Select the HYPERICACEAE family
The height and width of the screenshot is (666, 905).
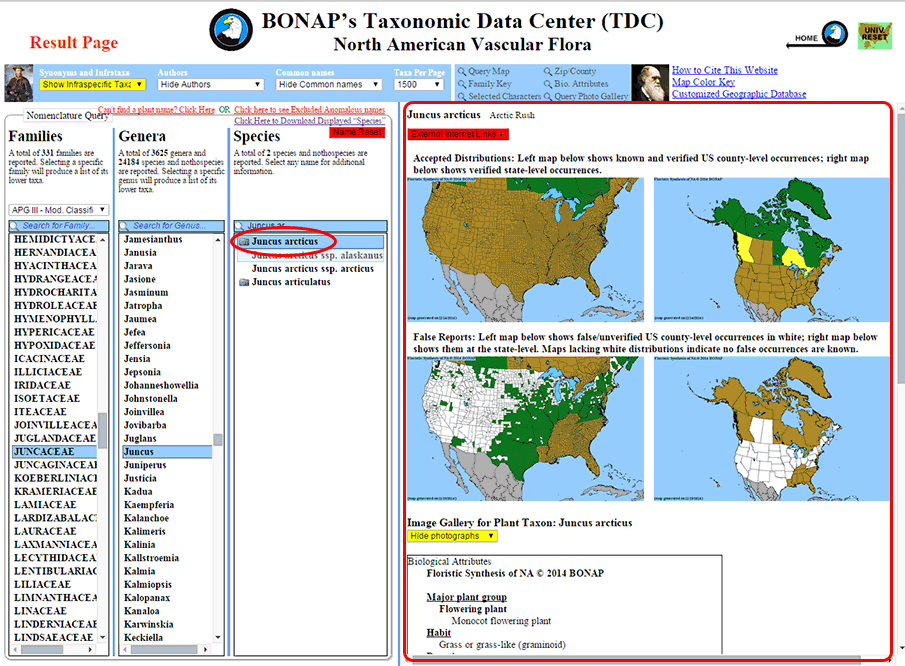click(54, 332)
